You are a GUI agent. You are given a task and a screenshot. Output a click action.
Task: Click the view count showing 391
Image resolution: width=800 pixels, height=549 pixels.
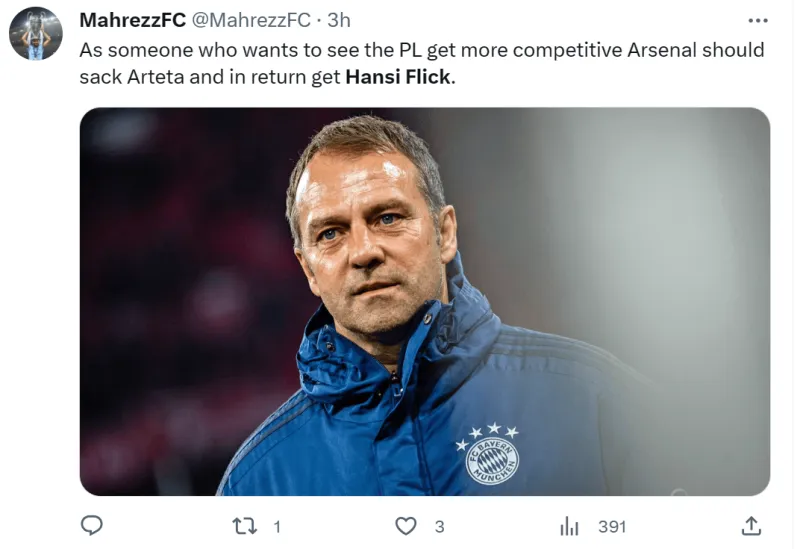pyautogui.click(x=612, y=527)
